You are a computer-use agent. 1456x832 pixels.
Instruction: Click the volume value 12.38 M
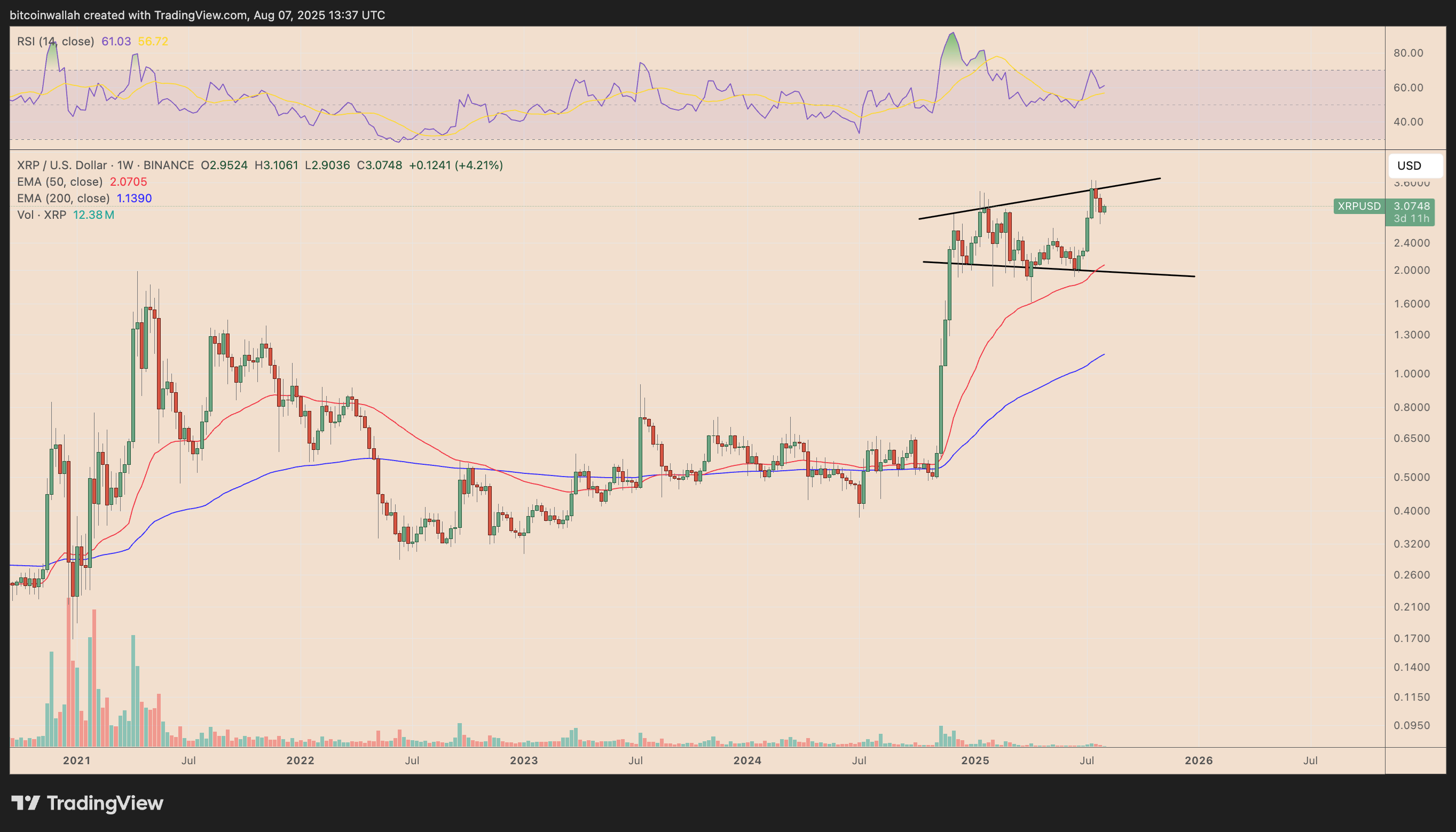point(94,215)
